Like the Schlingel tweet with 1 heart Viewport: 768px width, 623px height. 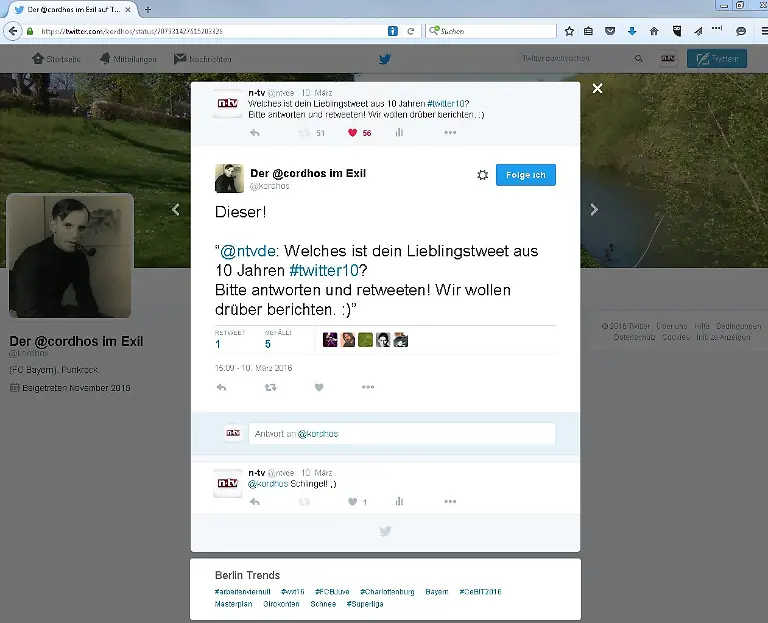(x=352, y=502)
